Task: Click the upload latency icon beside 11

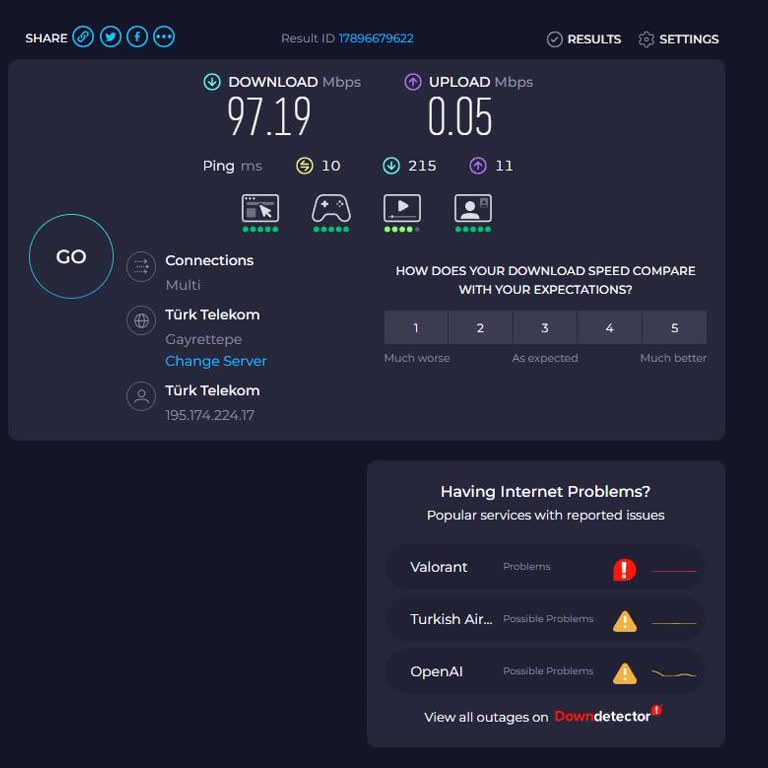Action: (x=478, y=166)
